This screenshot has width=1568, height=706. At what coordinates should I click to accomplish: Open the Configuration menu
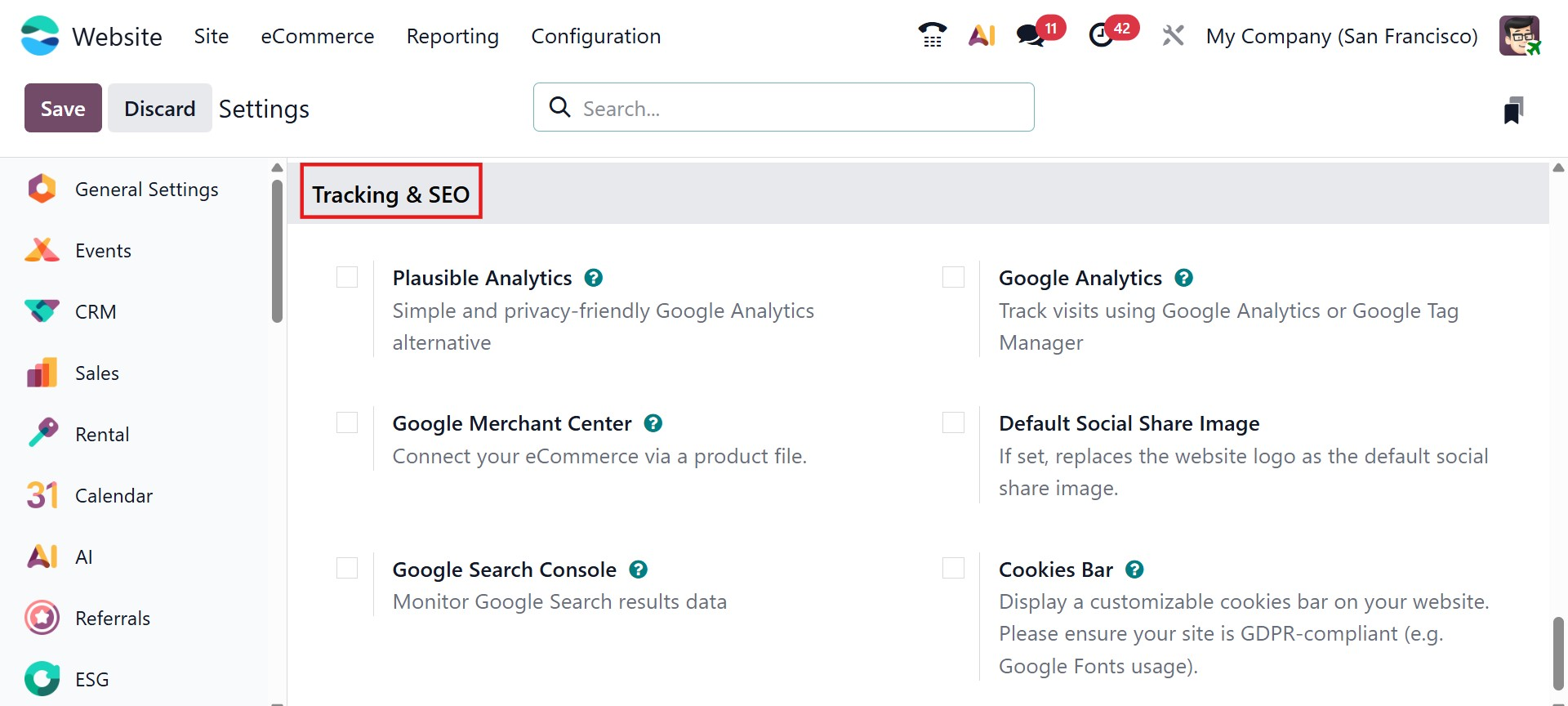[x=595, y=37]
